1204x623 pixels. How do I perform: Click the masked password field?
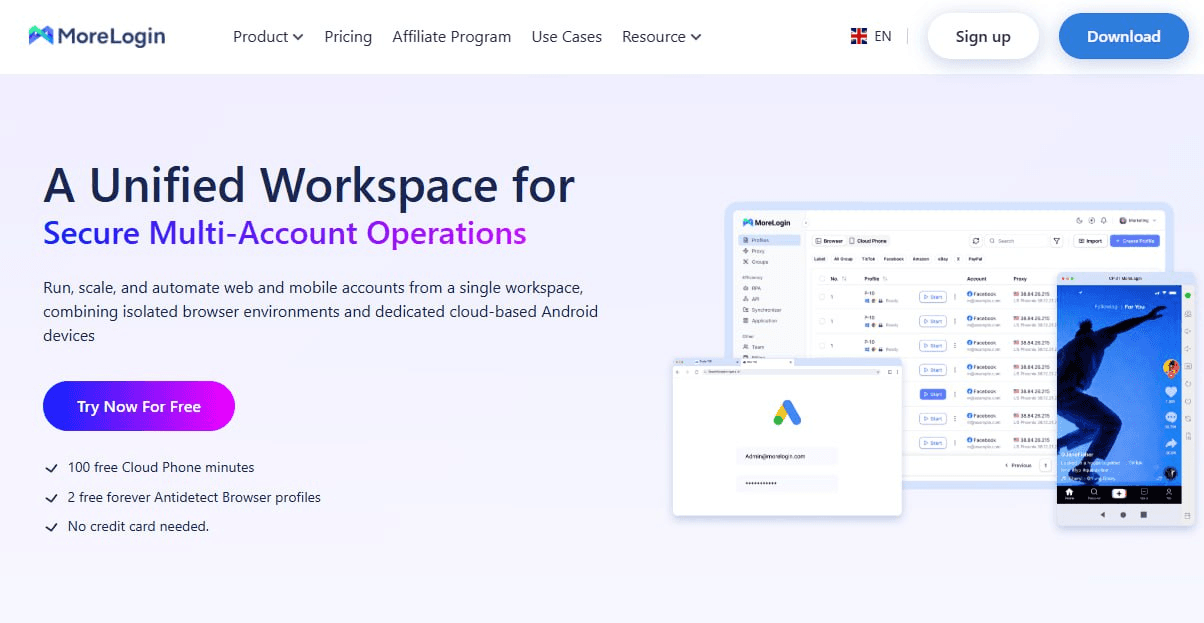(x=786, y=483)
